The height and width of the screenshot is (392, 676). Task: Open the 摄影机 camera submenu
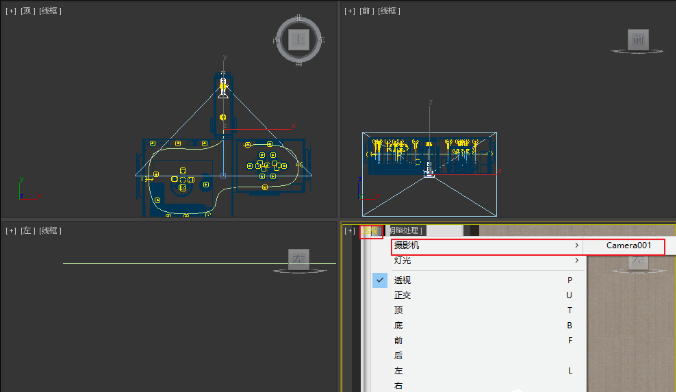click(x=487, y=245)
